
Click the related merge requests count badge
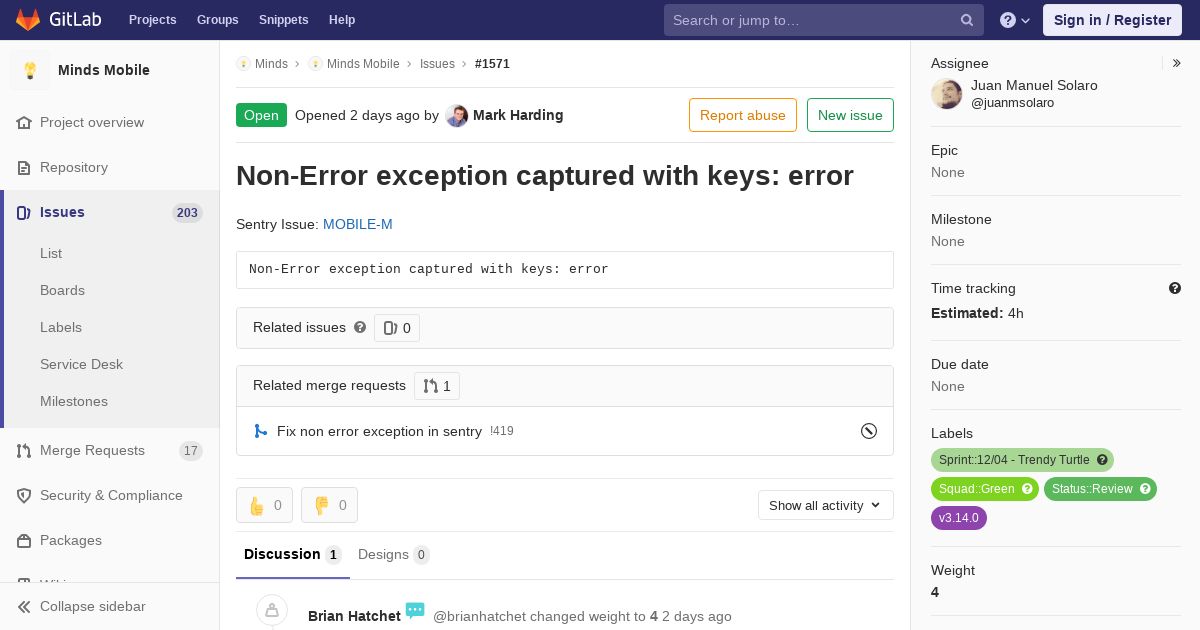click(x=437, y=386)
